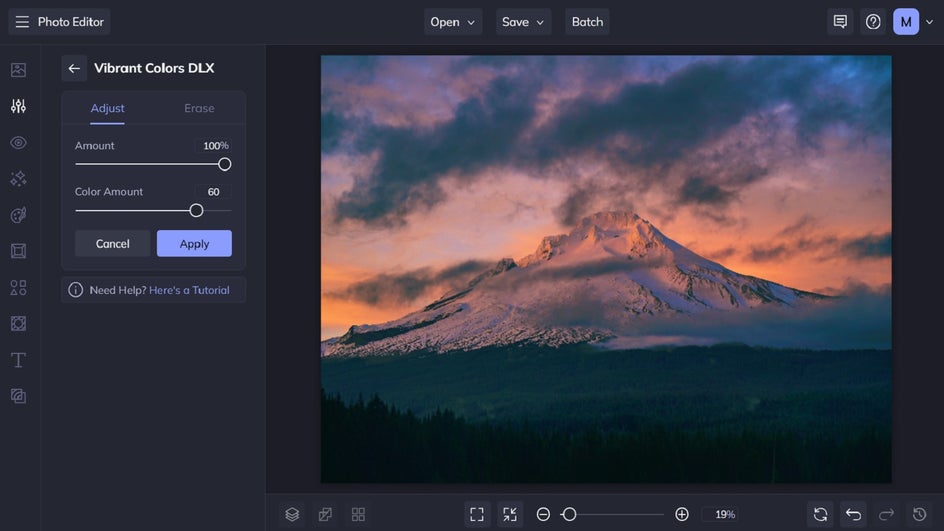This screenshot has width=944, height=531.
Task: Click the Batch button
Action: (x=587, y=22)
